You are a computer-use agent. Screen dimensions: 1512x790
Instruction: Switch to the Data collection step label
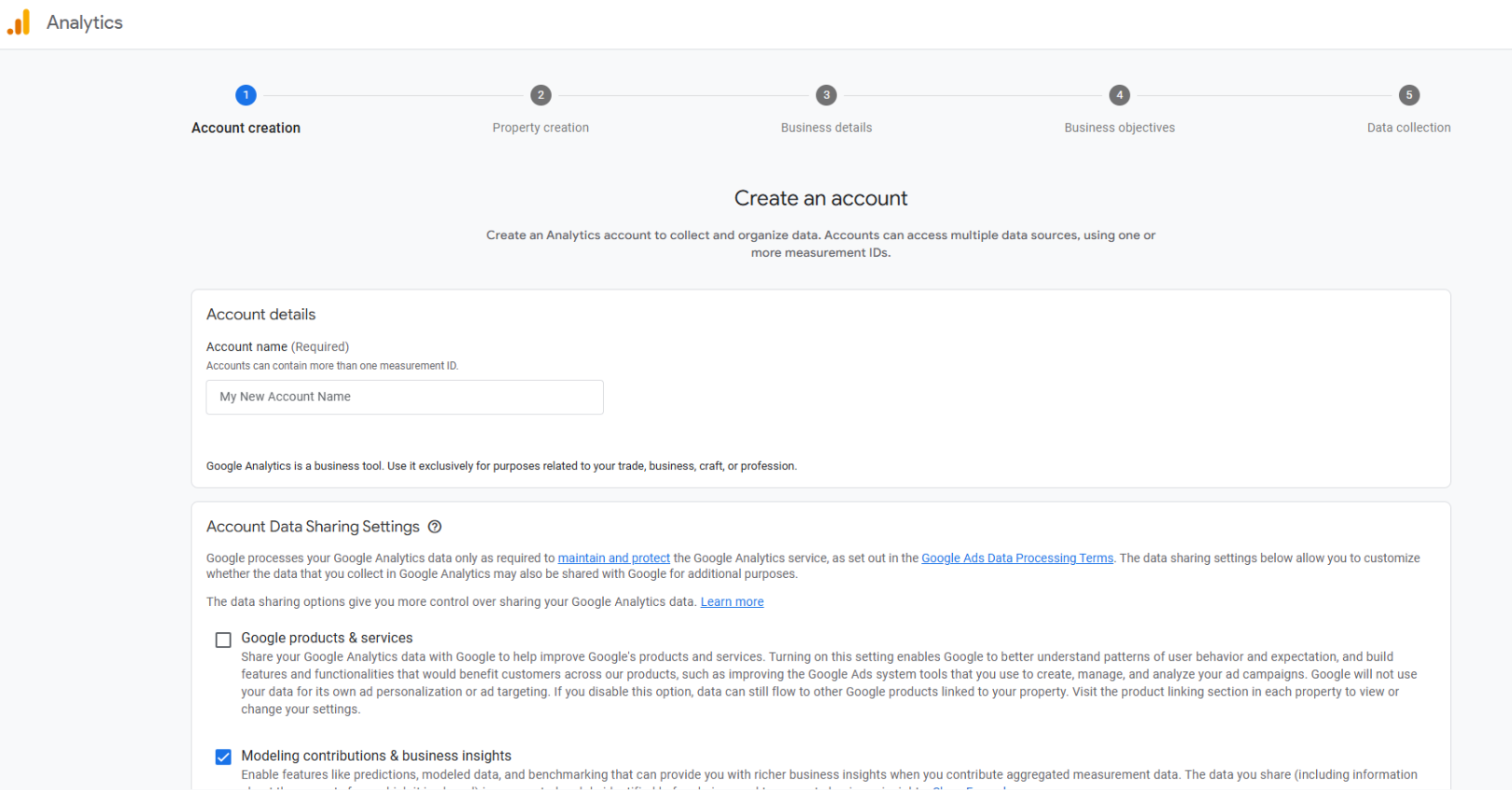(1408, 128)
